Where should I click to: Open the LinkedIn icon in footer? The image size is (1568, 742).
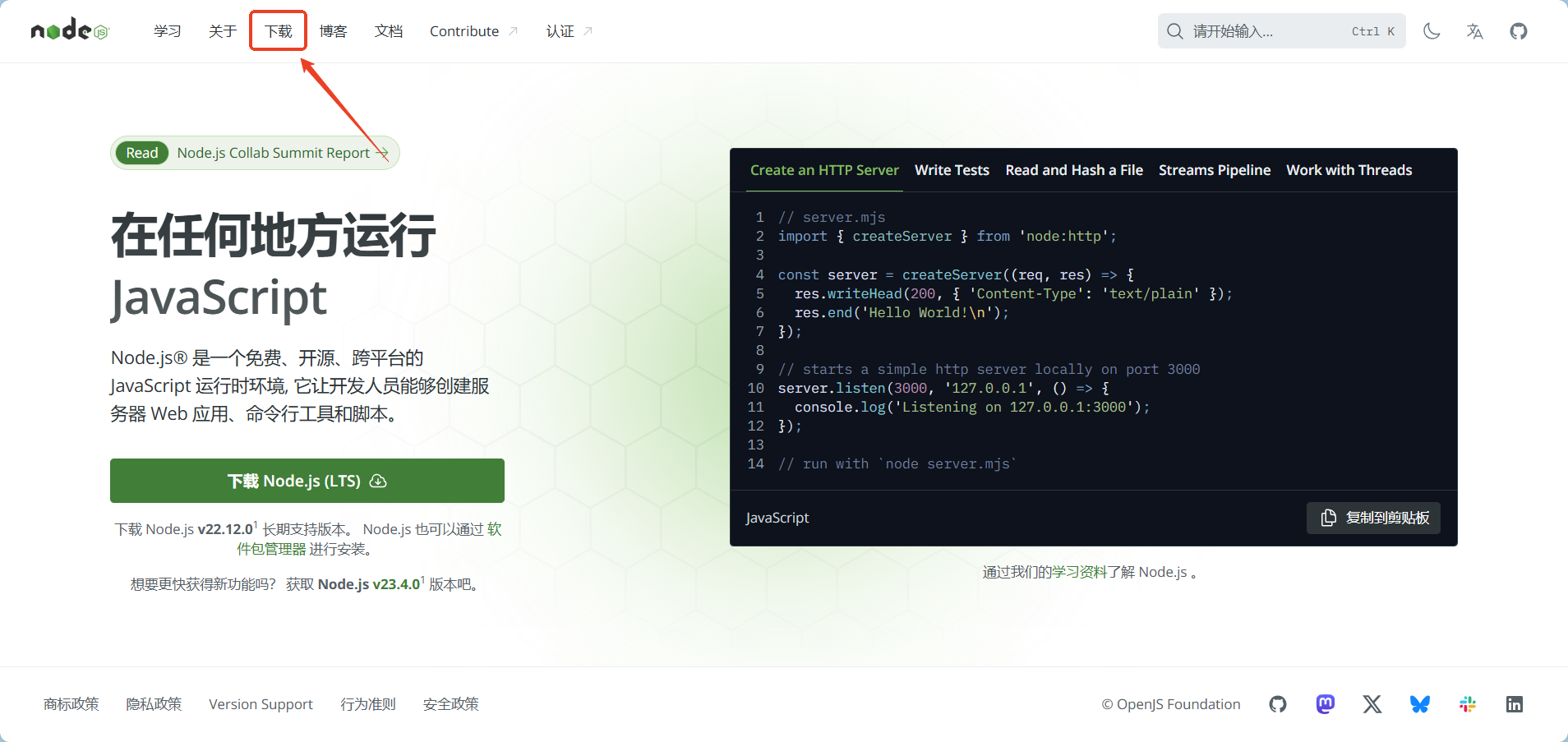click(x=1514, y=704)
